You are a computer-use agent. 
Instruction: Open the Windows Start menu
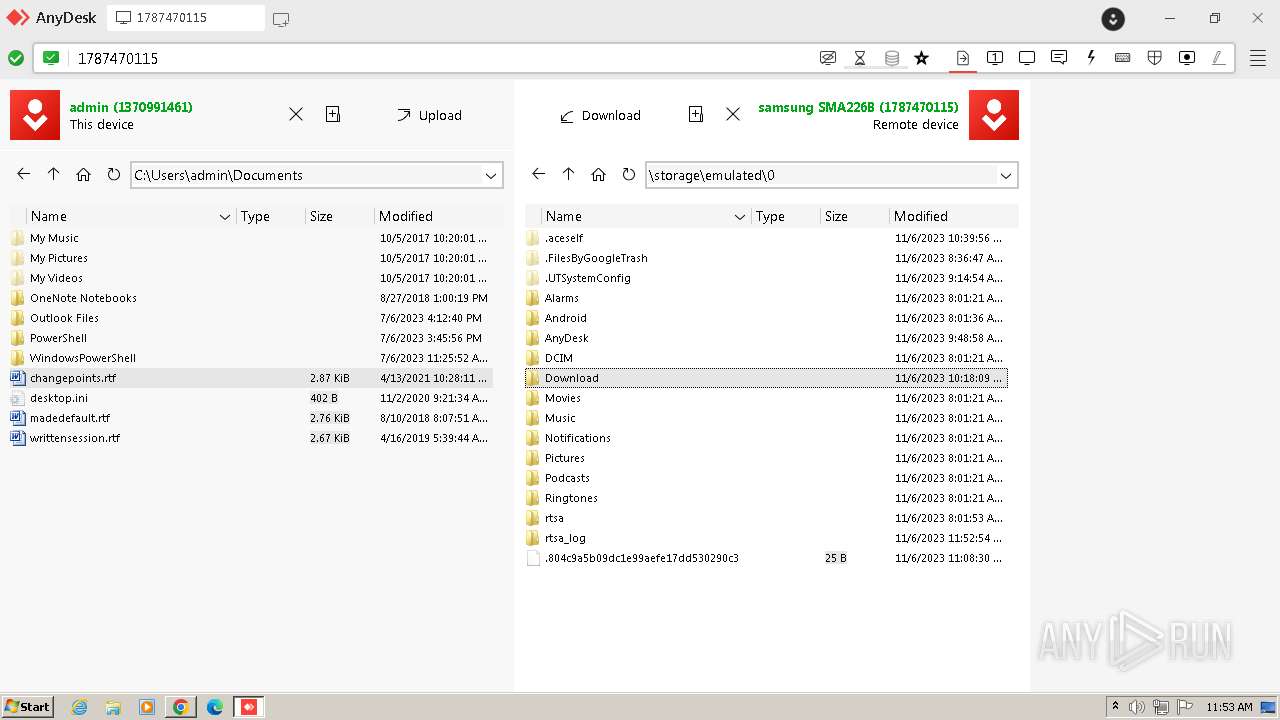(x=28, y=706)
